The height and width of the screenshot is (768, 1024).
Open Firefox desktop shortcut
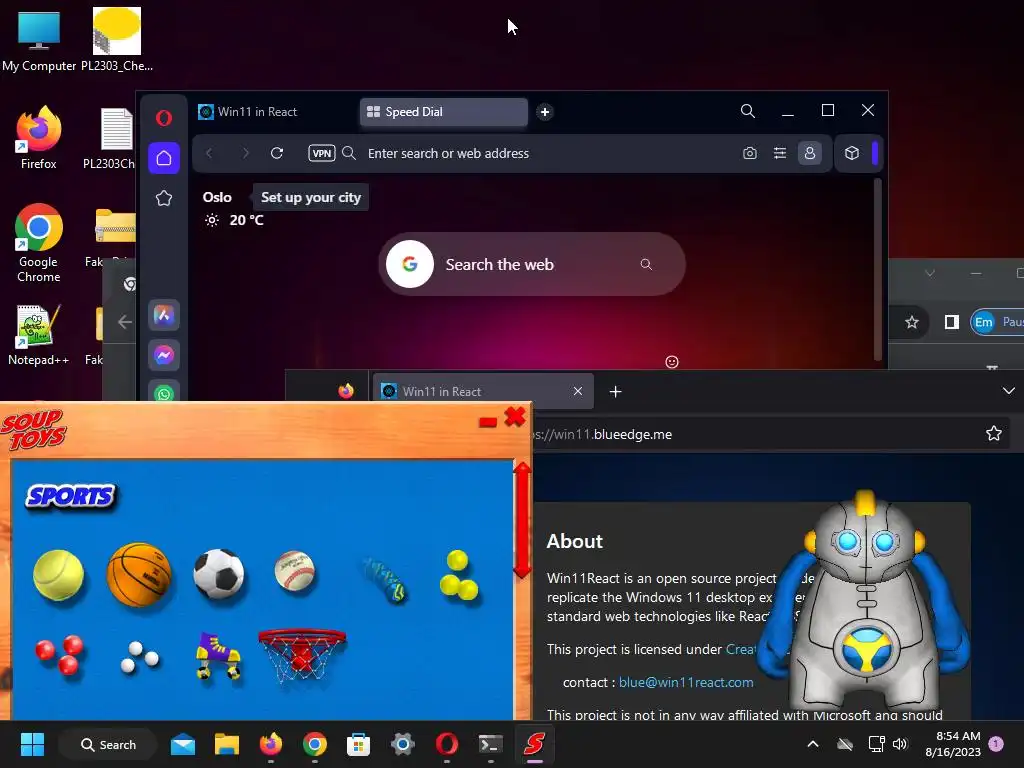click(39, 138)
